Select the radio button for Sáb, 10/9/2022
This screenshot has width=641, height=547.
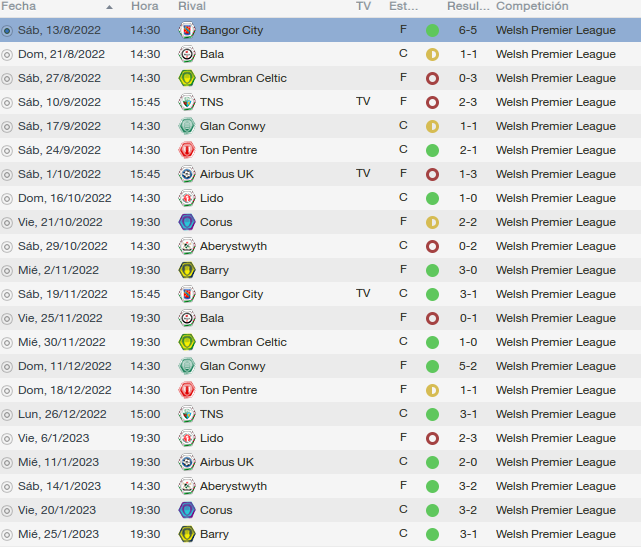click(7, 102)
